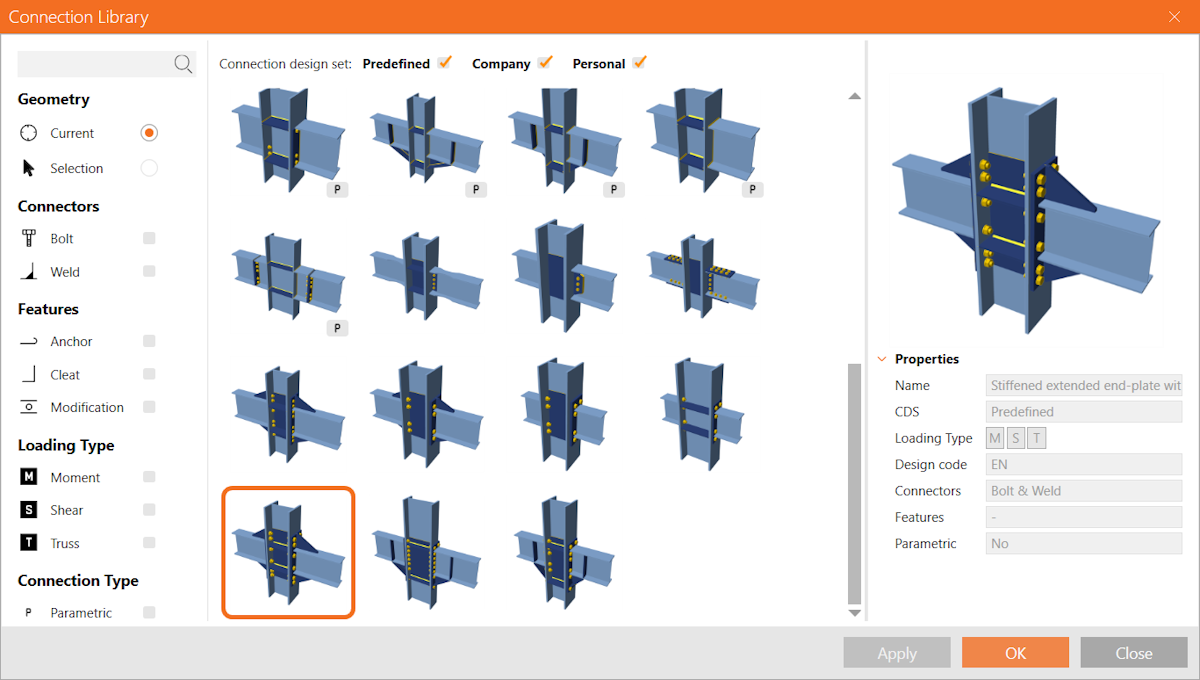Click the T loading type badge in Properties
Image resolution: width=1200 pixels, height=680 pixels.
1037,438
